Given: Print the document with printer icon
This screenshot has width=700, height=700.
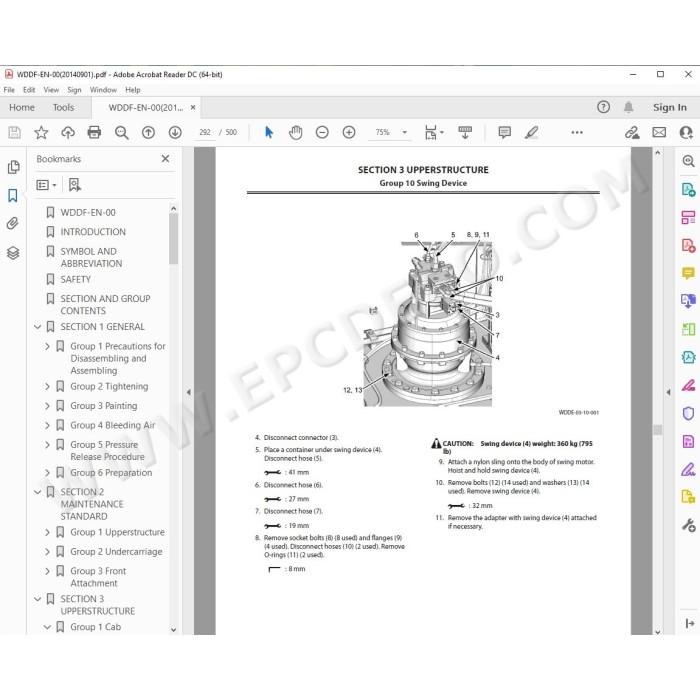Looking at the screenshot, I should click(x=94, y=132).
